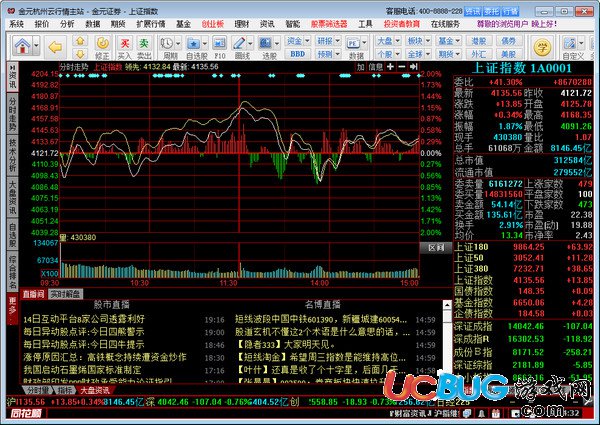
Task: Switch to the 大盘资讯 bottom tab
Action: (x=95, y=391)
